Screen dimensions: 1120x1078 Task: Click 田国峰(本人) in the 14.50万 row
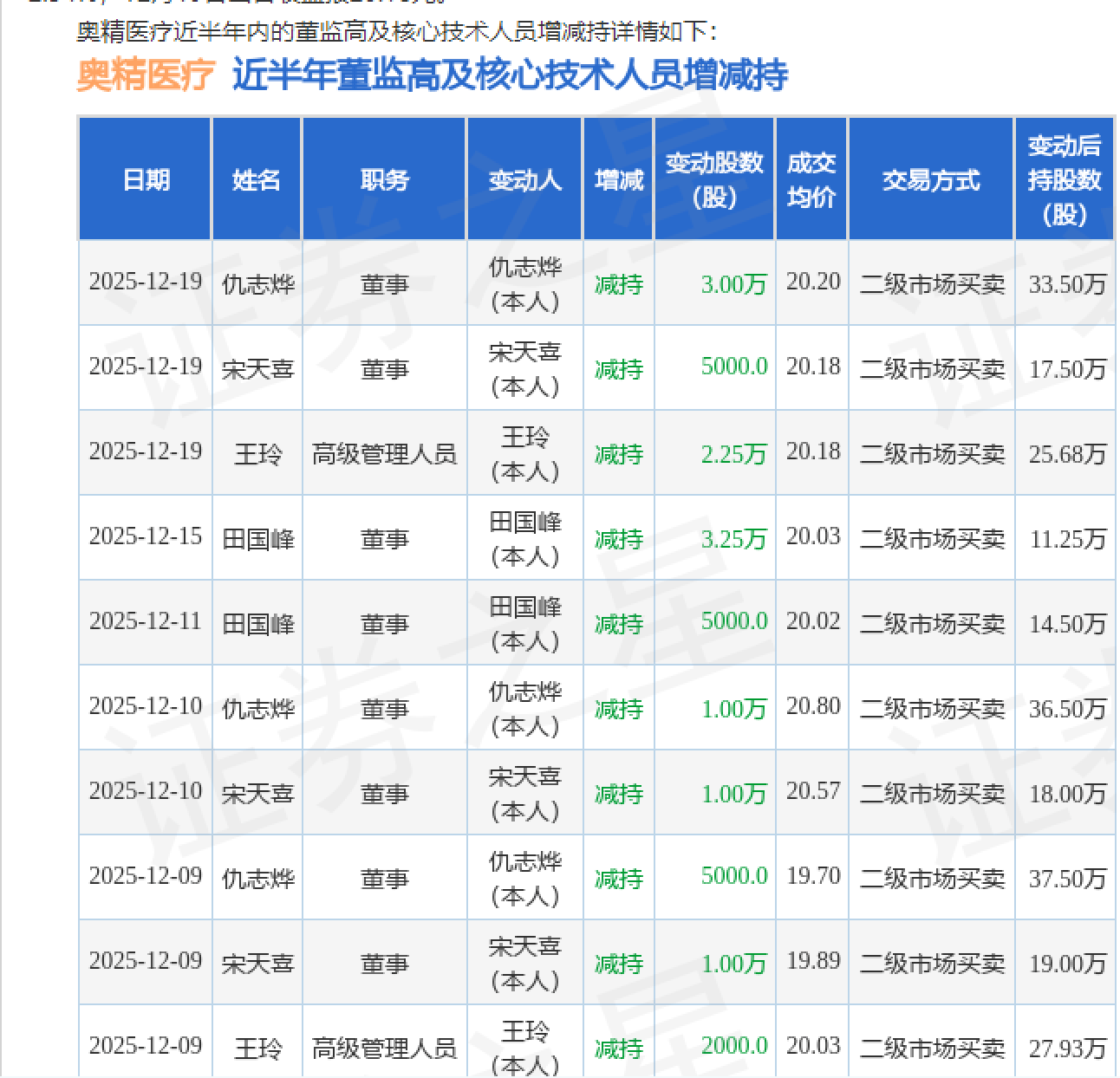(525, 624)
